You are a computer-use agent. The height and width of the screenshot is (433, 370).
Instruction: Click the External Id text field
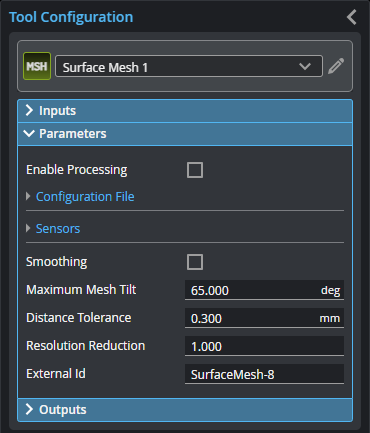coord(264,374)
